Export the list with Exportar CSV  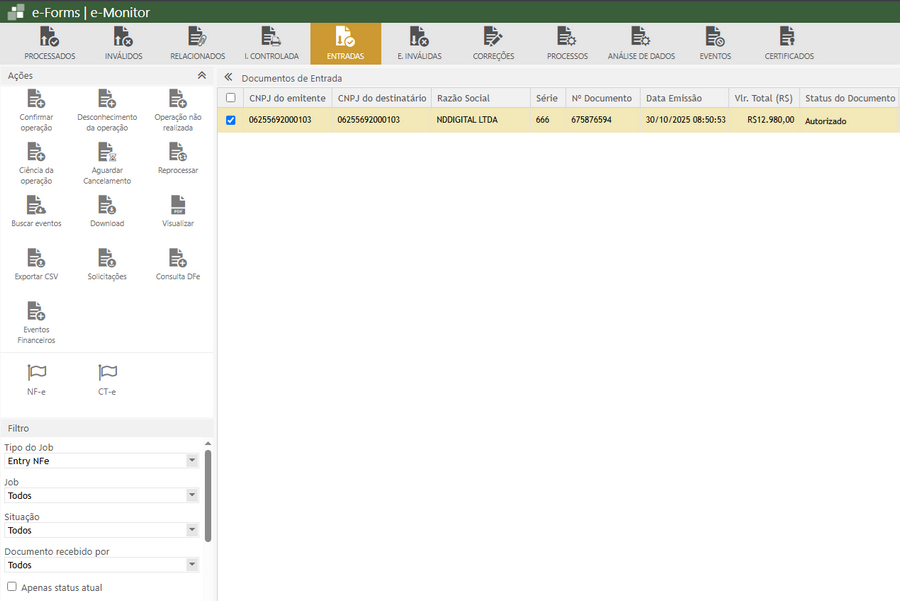(36, 258)
